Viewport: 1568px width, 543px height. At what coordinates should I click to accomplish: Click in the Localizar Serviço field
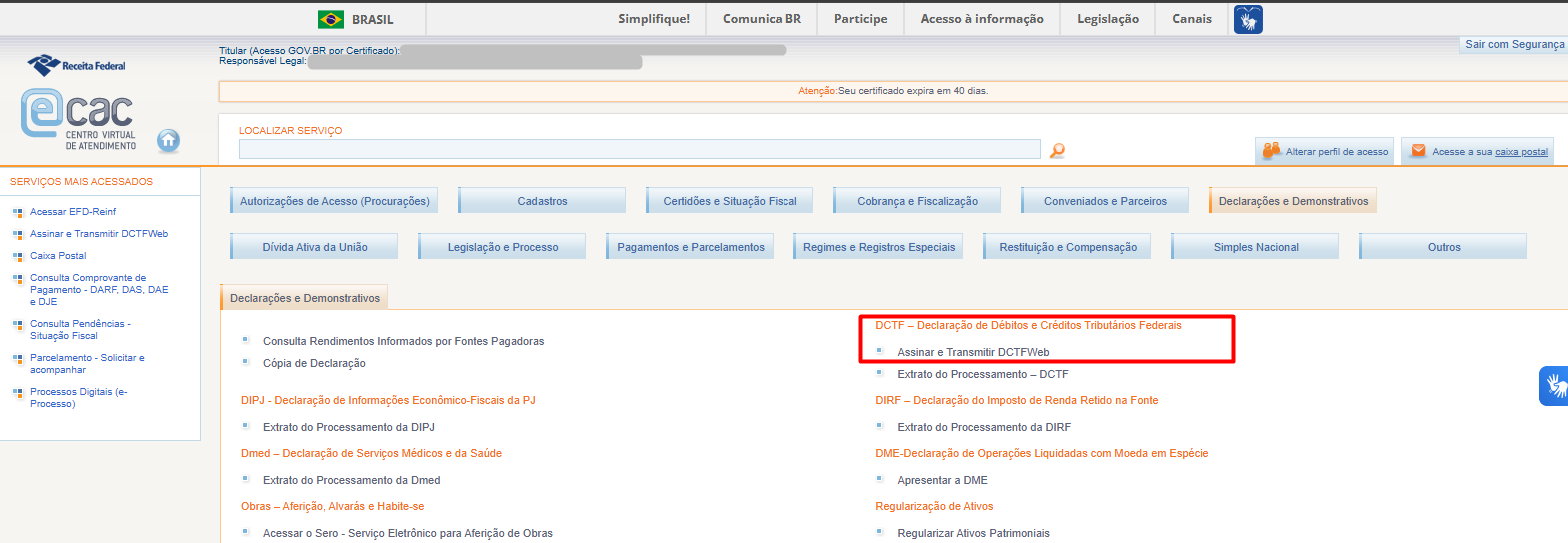tap(640, 149)
